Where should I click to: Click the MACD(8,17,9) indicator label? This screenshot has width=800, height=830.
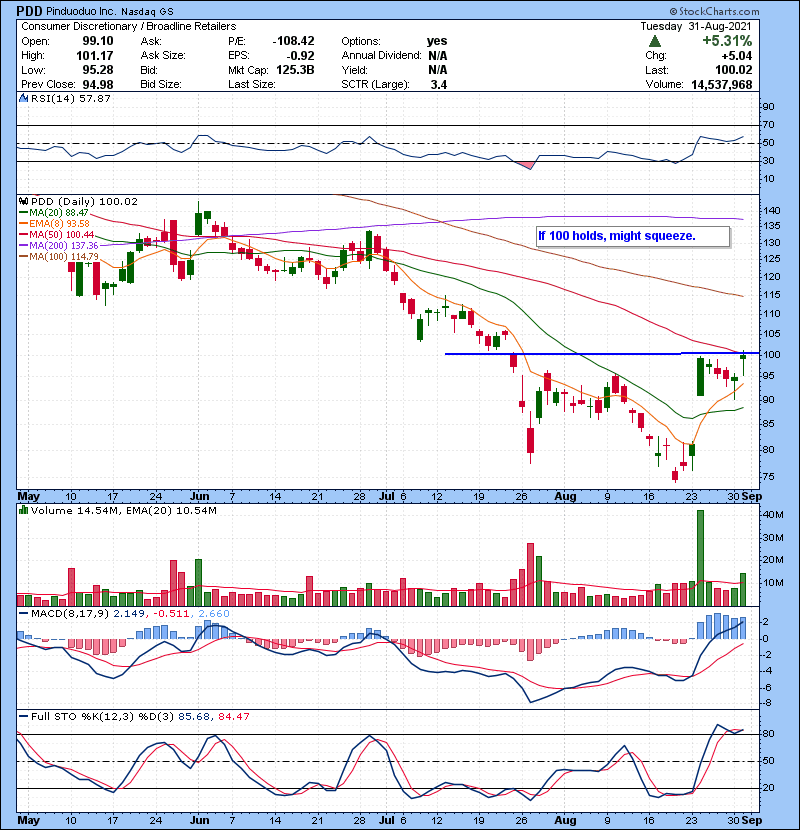pos(70,614)
